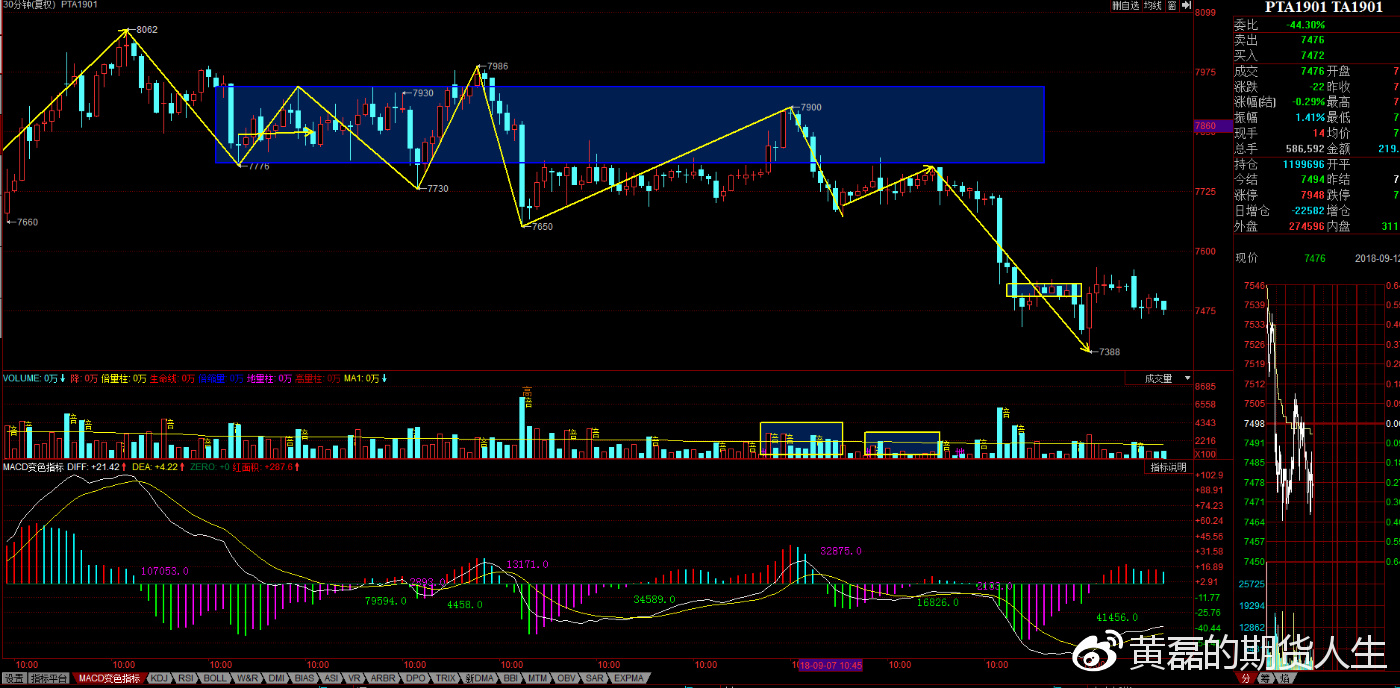
Task: Click the 总手 value 586,592
Action: point(1305,148)
